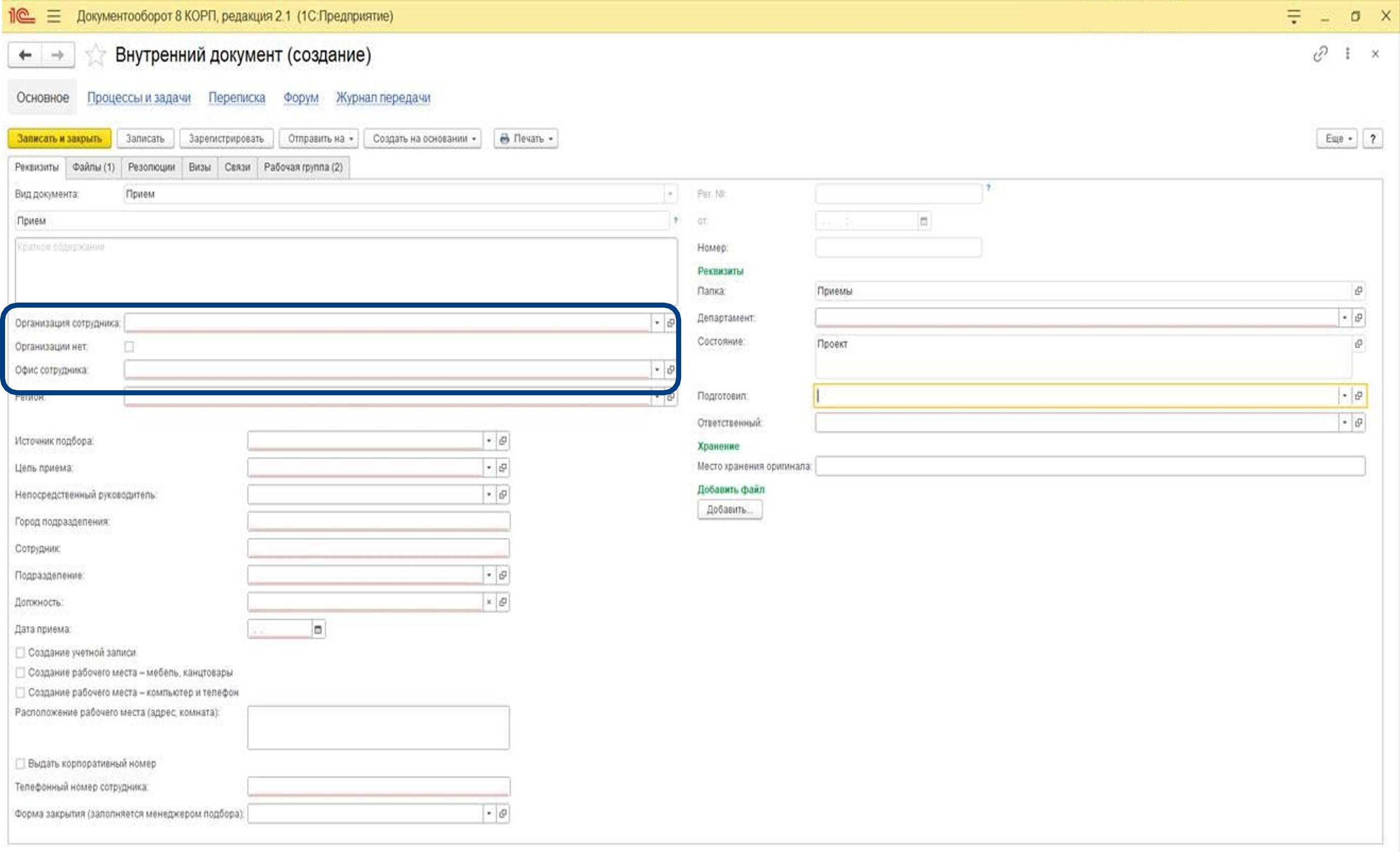This screenshot has width=1400, height=852.
Task: Expand Источник подбора dropdown list
Action: pos(489,440)
